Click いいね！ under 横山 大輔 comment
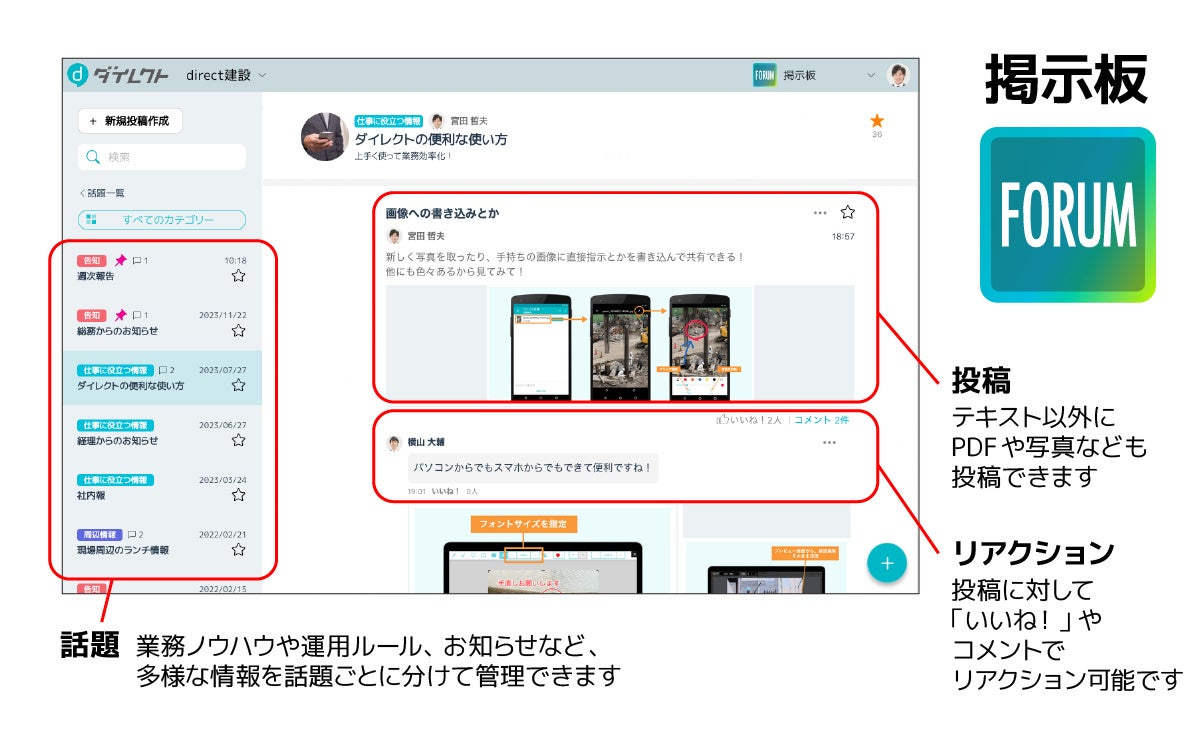1200x730 pixels. tap(445, 491)
